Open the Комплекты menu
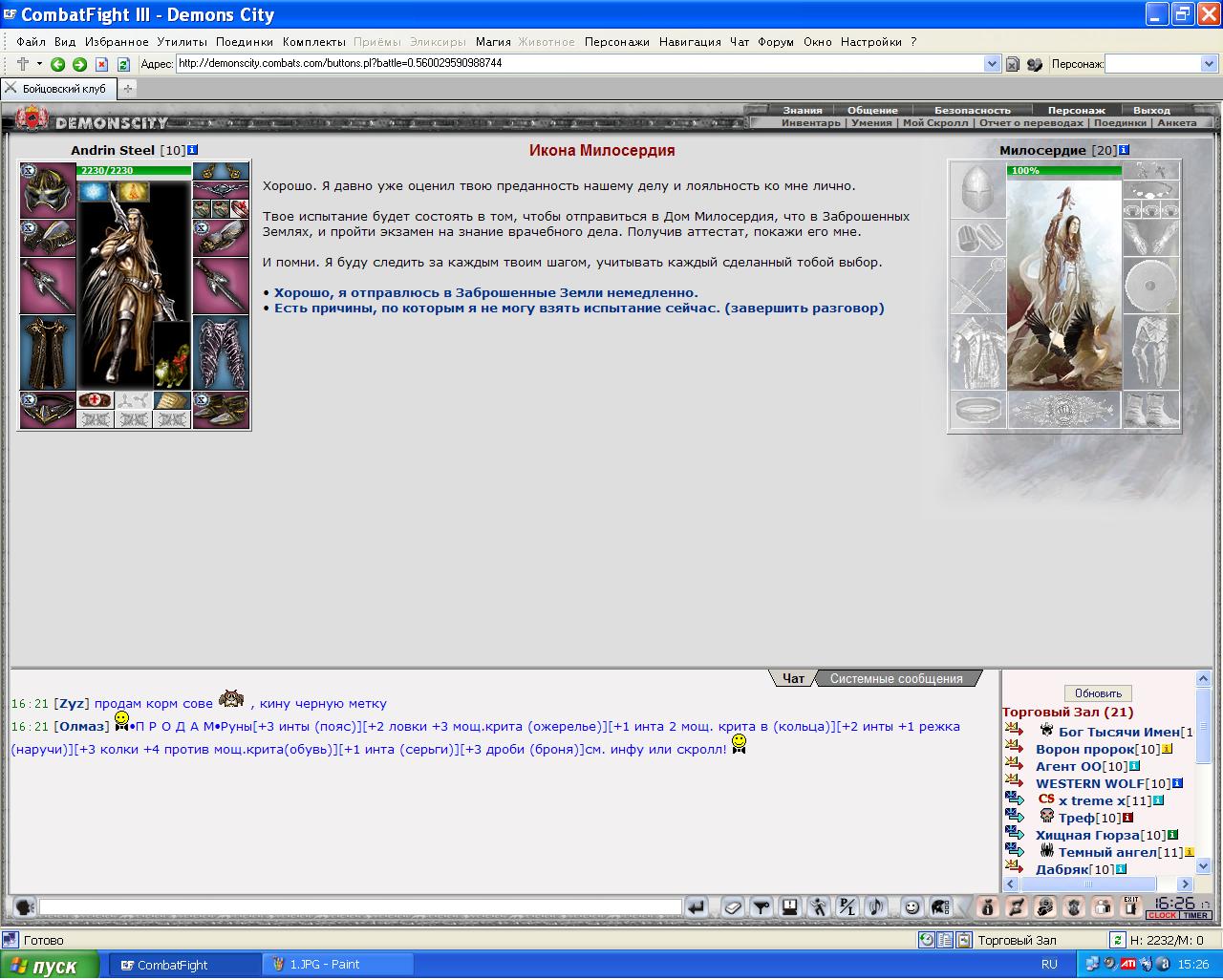Viewport: 1223px width, 980px height. pos(313,42)
